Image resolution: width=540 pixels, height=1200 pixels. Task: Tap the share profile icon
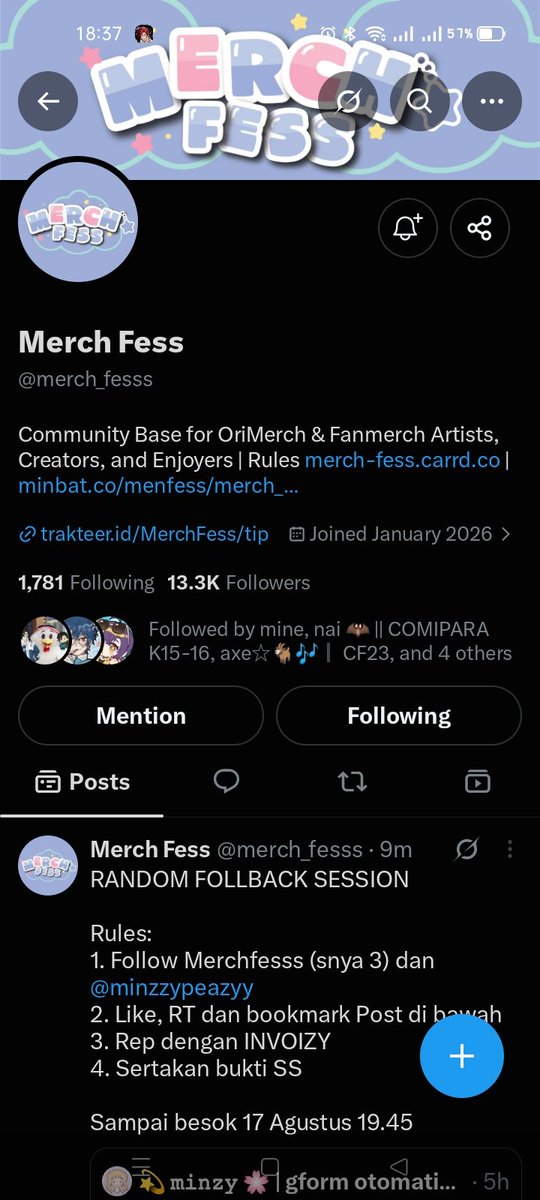click(x=480, y=228)
